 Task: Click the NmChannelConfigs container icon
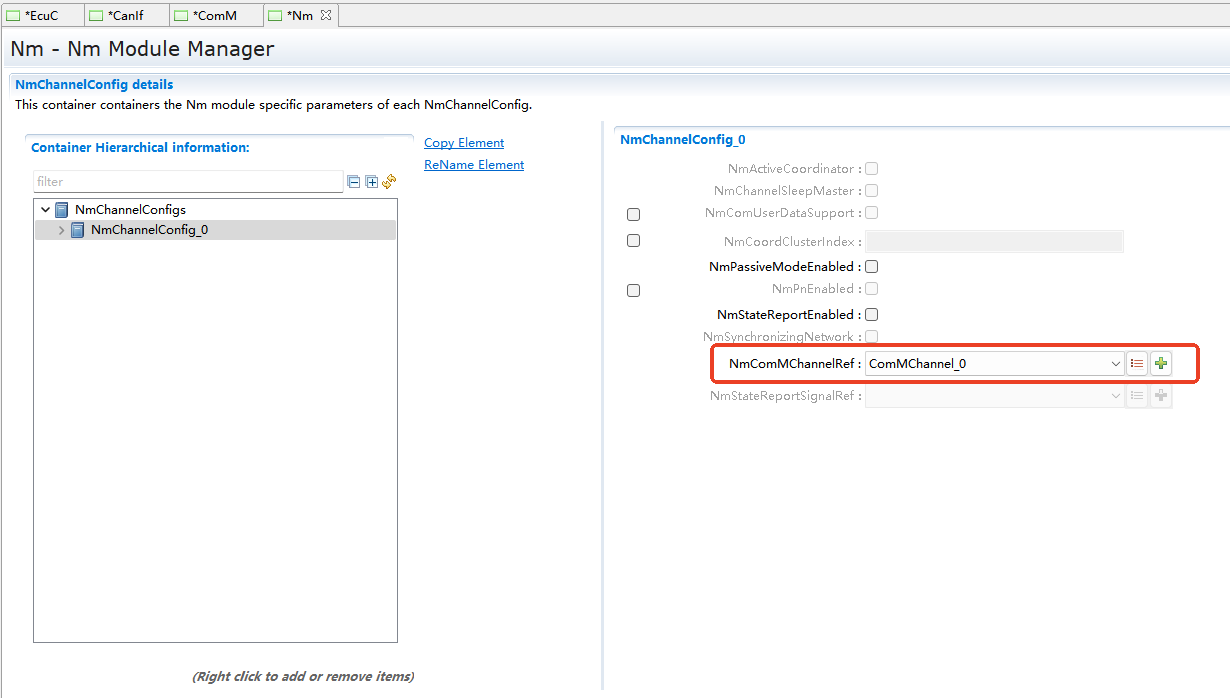tap(62, 210)
